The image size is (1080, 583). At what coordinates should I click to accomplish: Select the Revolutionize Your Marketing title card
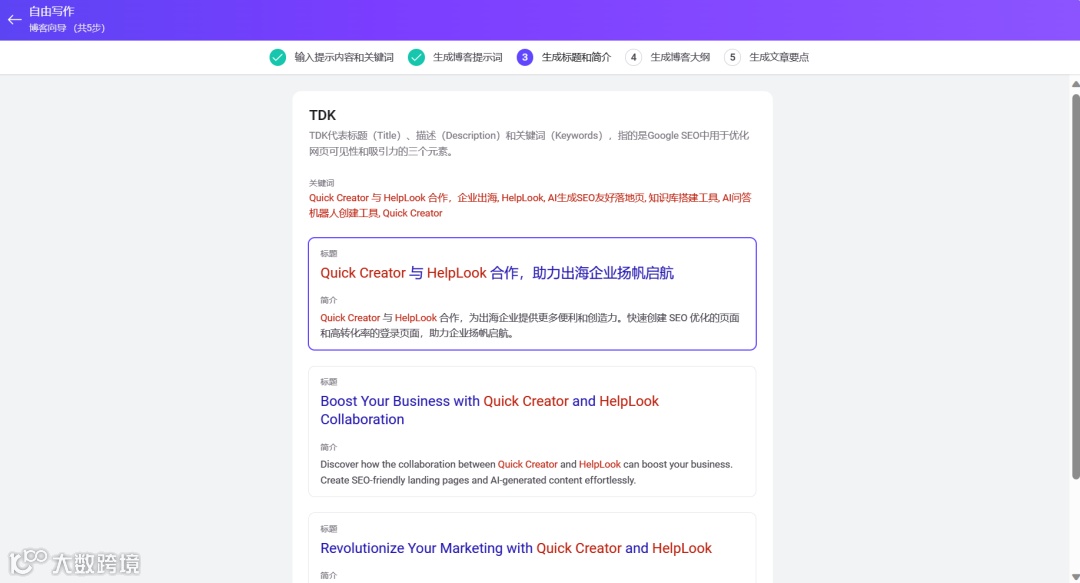point(532,546)
